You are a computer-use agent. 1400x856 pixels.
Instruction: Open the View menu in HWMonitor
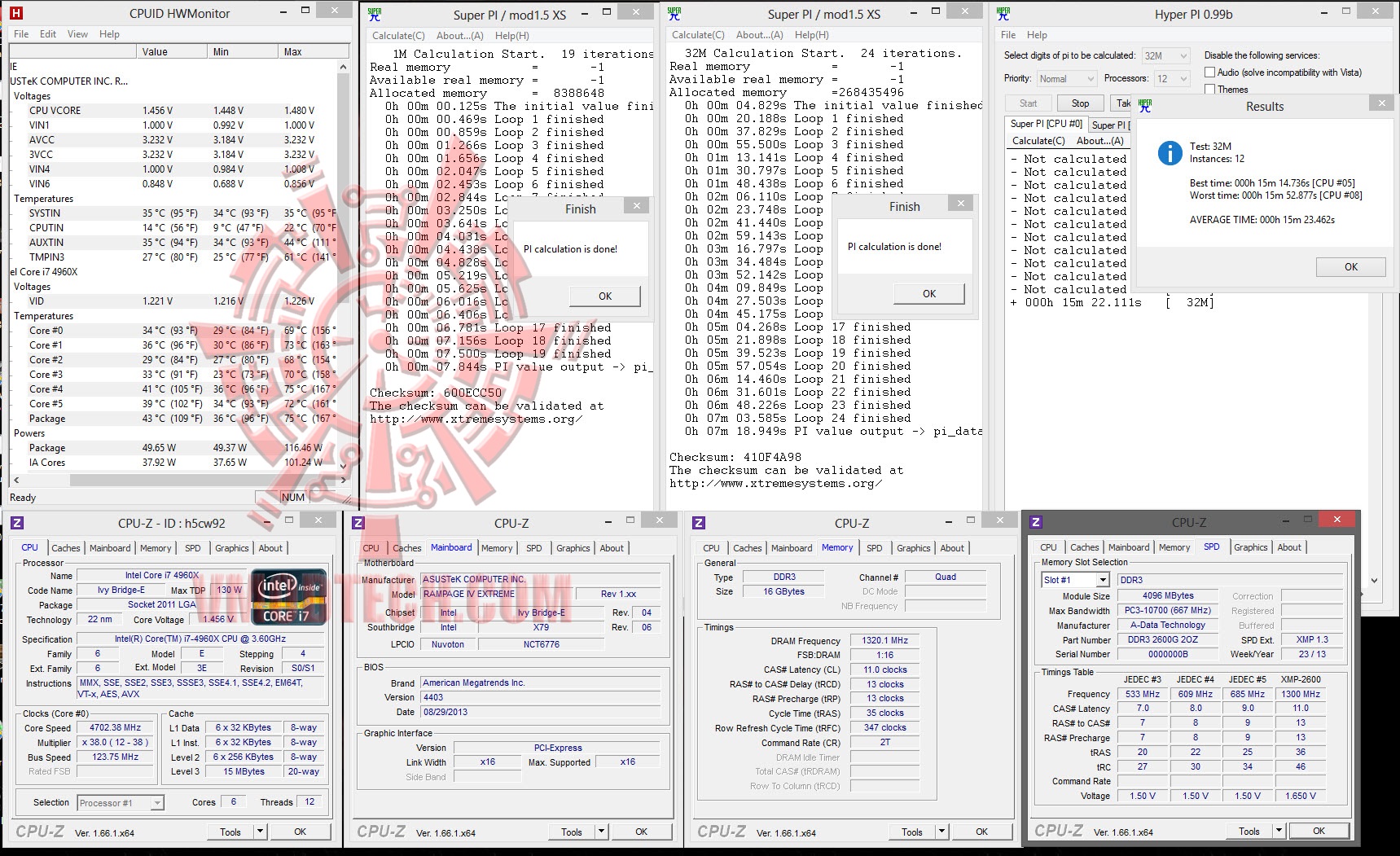[x=77, y=34]
